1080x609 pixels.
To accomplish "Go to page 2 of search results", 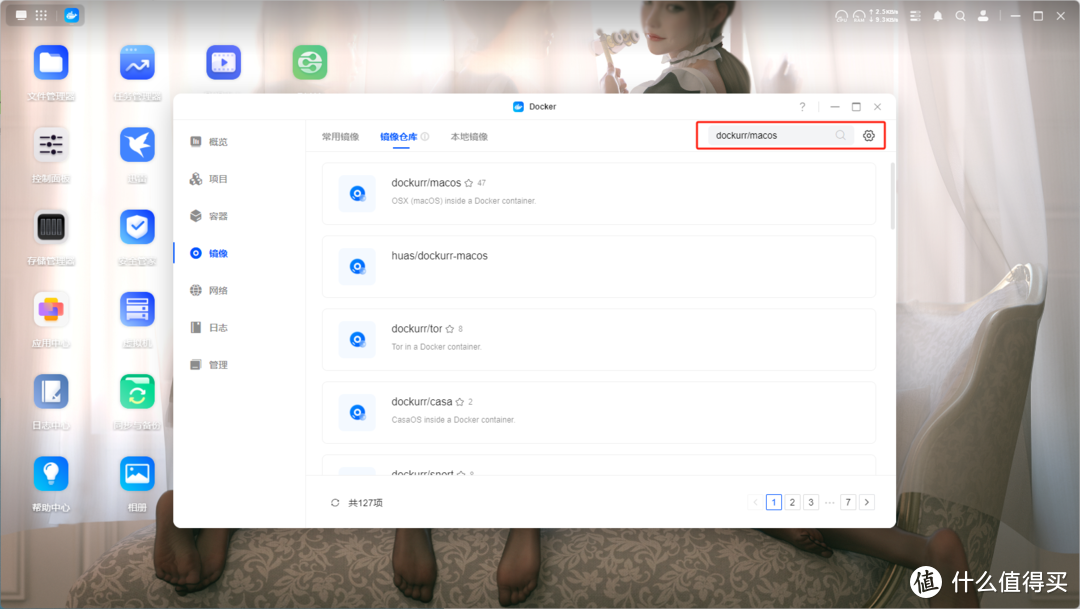I will click(791, 502).
